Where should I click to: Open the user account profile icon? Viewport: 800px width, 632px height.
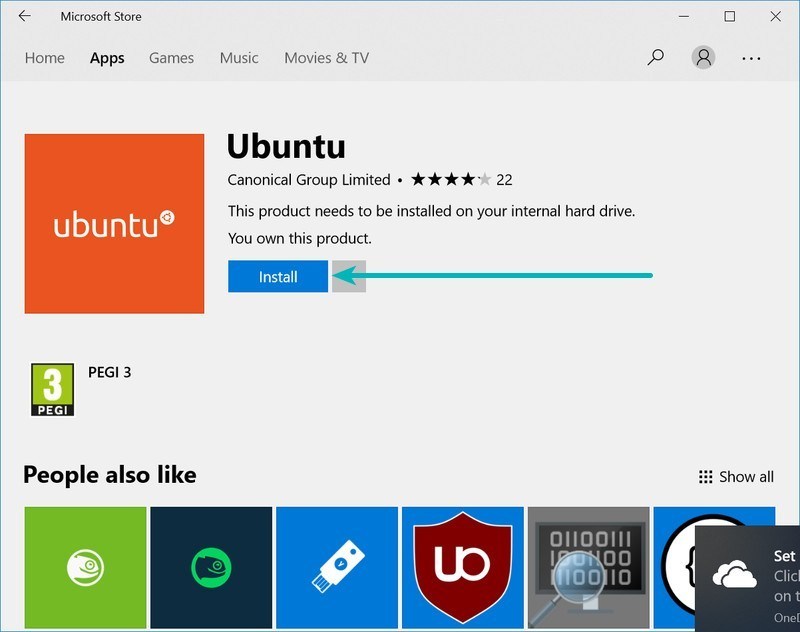[x=704, y=58]
